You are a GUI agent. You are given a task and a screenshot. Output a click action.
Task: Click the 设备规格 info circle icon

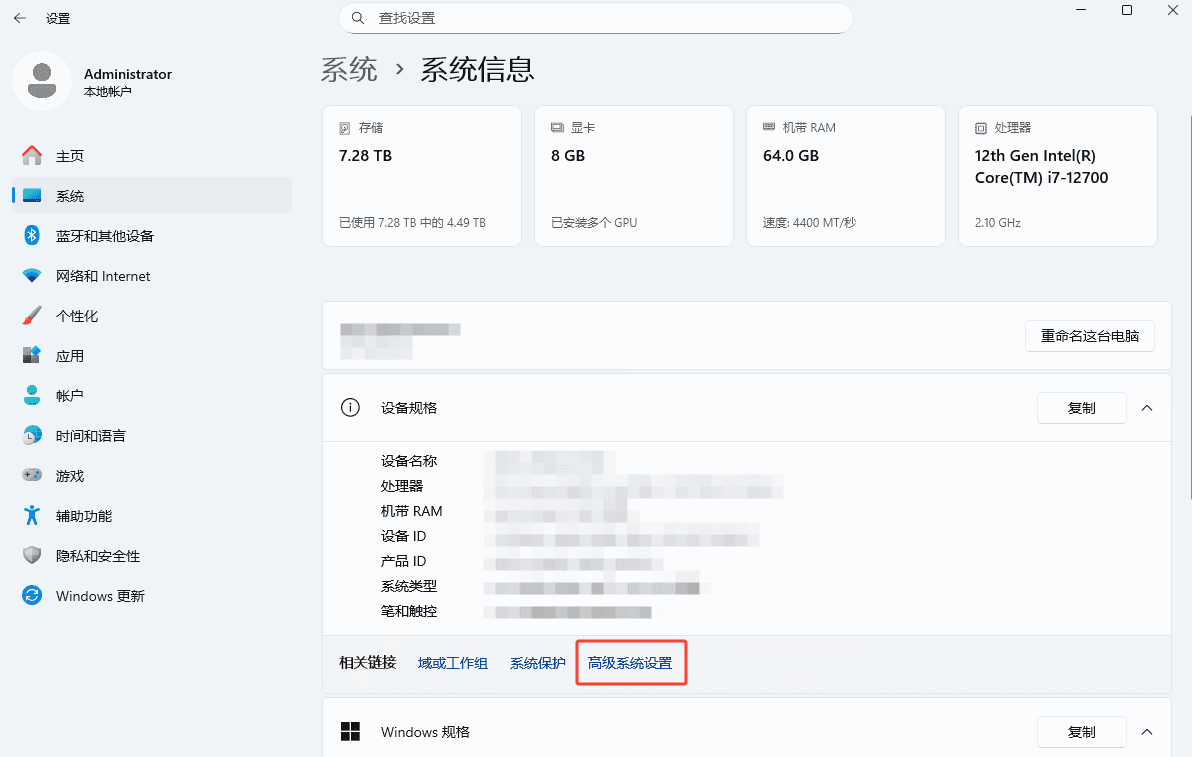point(350,408)
